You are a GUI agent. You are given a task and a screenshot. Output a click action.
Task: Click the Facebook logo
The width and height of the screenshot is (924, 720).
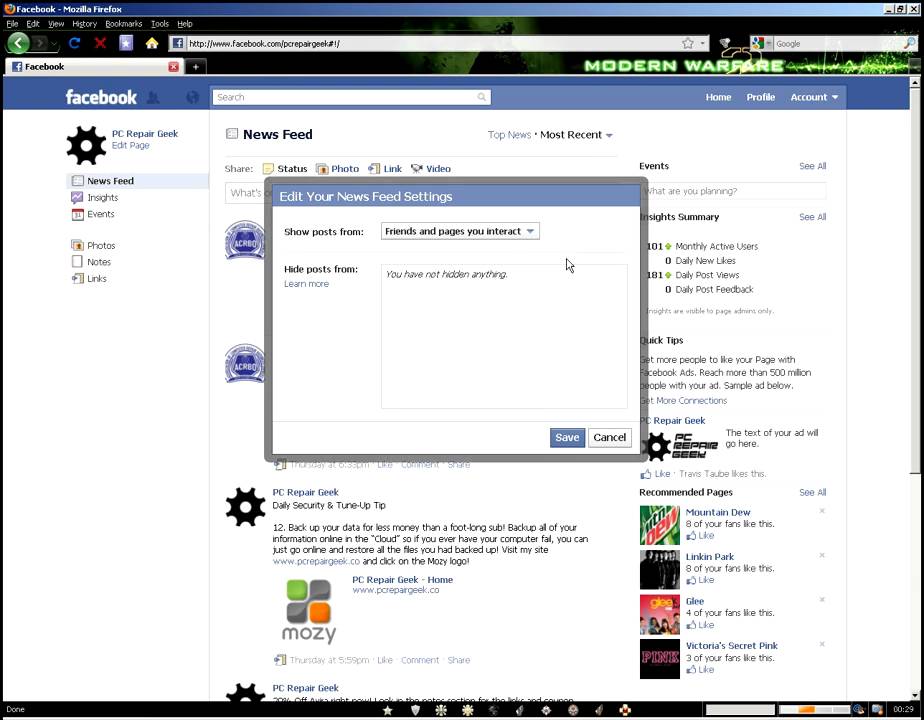point(101,97)
